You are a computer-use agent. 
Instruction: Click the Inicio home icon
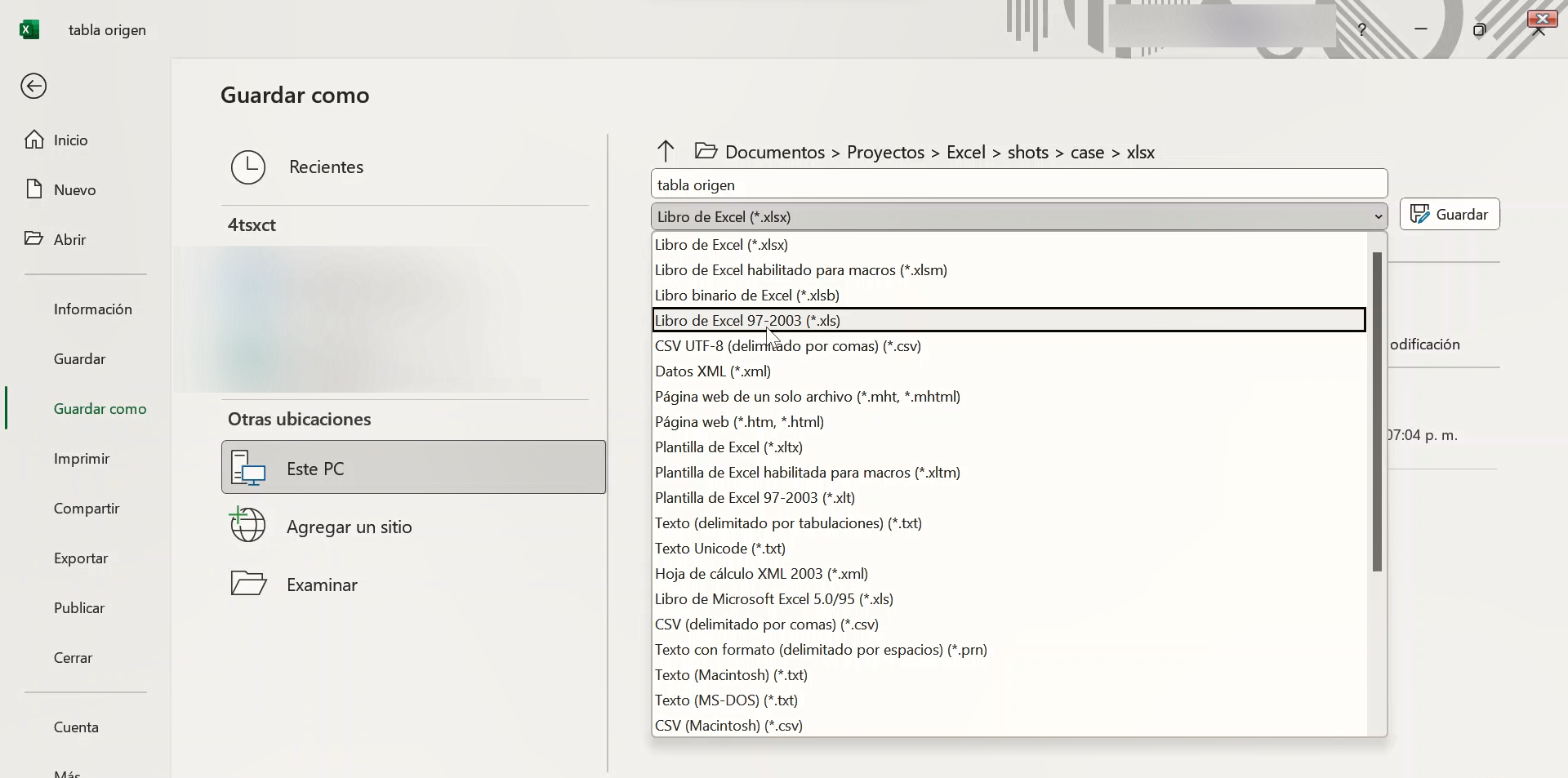tap(33, 140)
